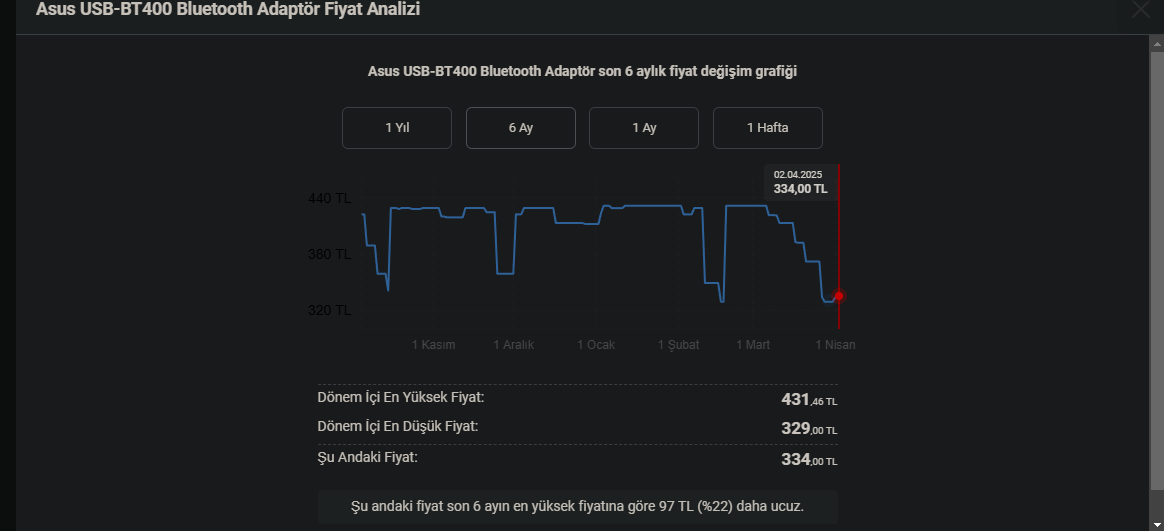
Task: Click the 97 TL daha ucuz info banner
Action: (x=578, y=506)
